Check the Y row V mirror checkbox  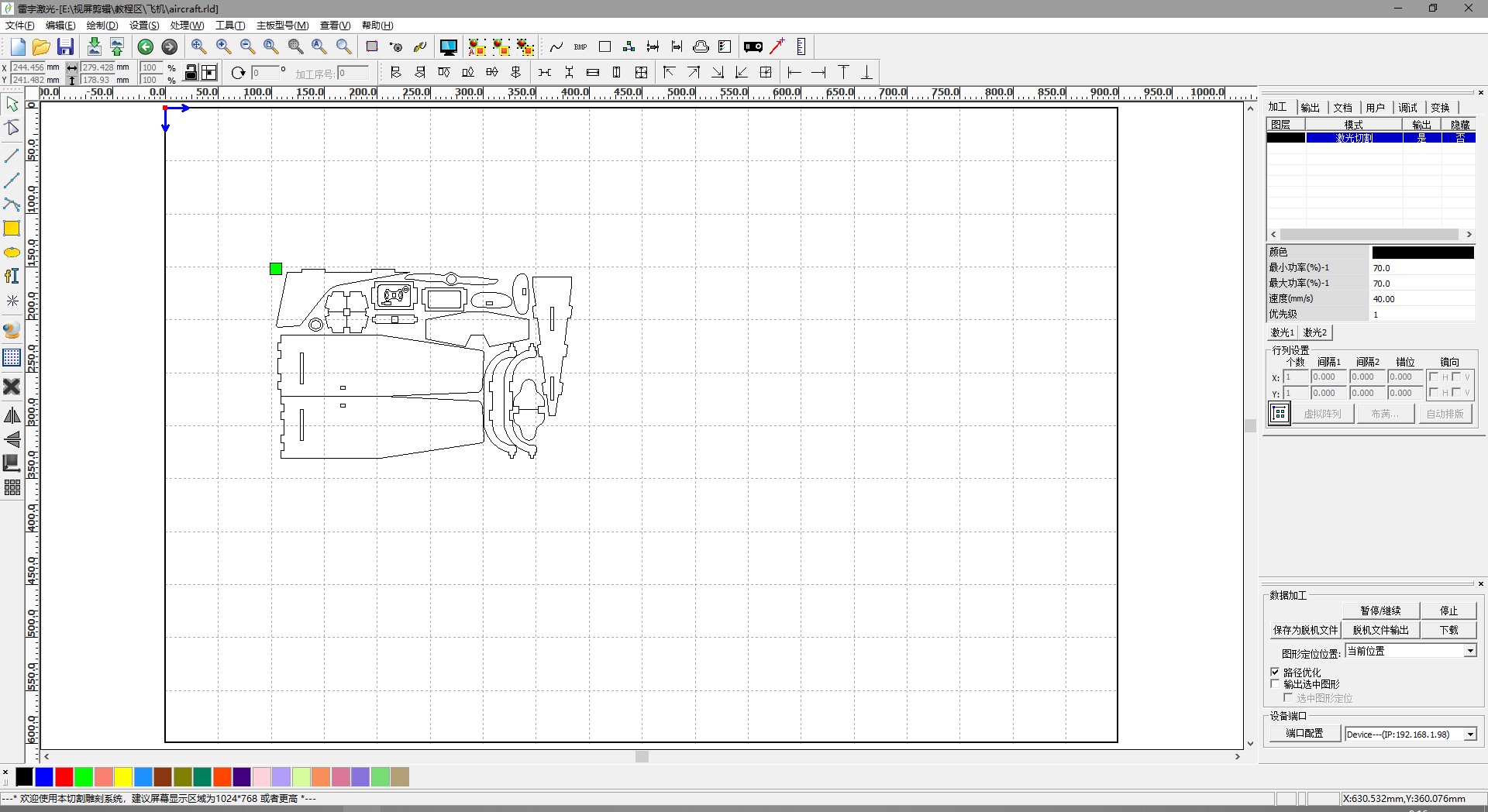click(1456, 392)
